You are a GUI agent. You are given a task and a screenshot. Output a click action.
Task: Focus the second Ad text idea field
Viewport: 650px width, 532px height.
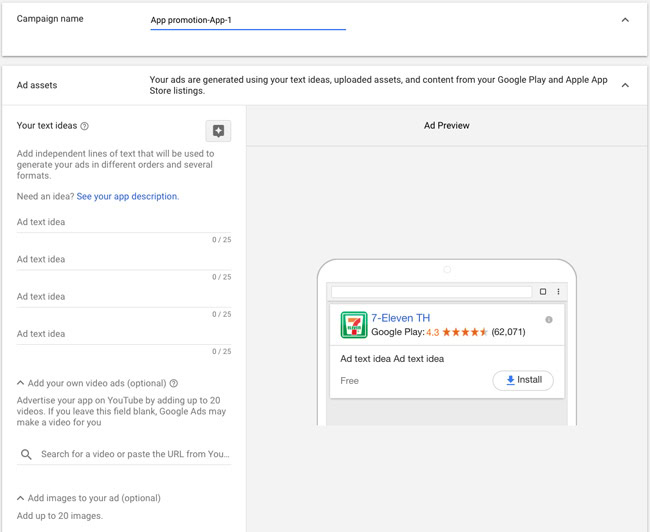(x=124, y=260)
